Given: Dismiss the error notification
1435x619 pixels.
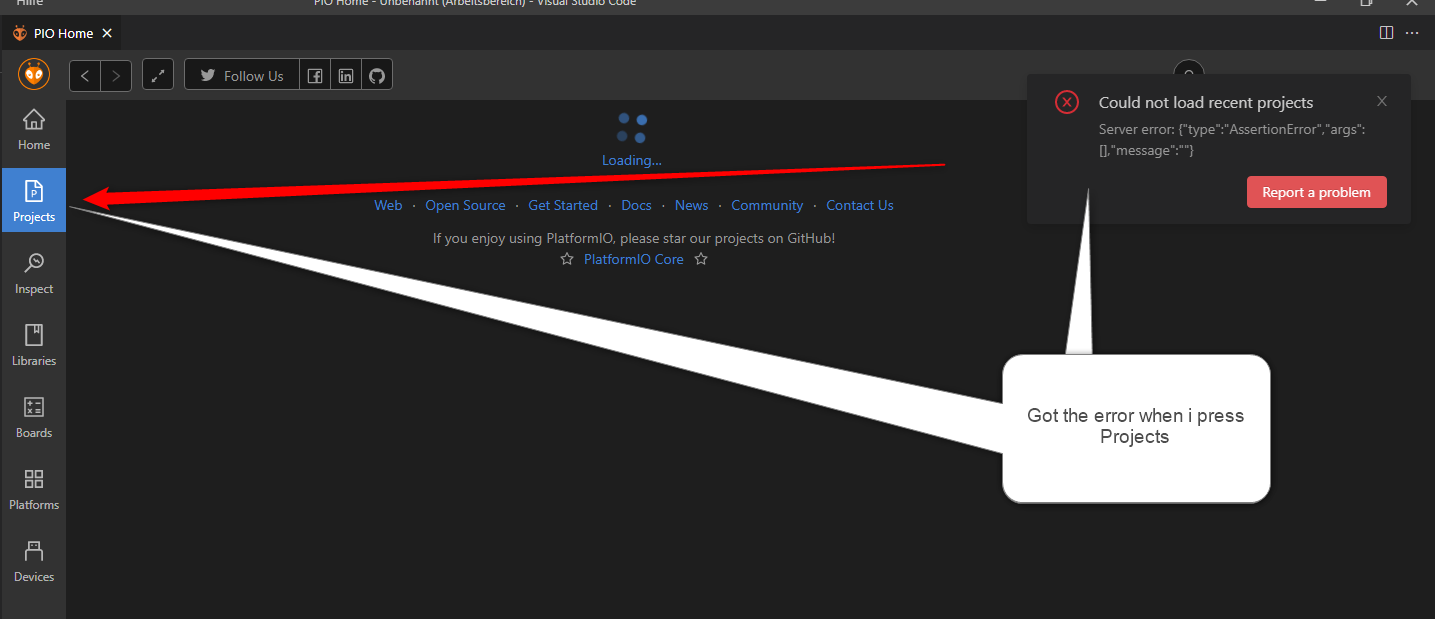Looking at the screenshot, I should (x=1382, y=101).
